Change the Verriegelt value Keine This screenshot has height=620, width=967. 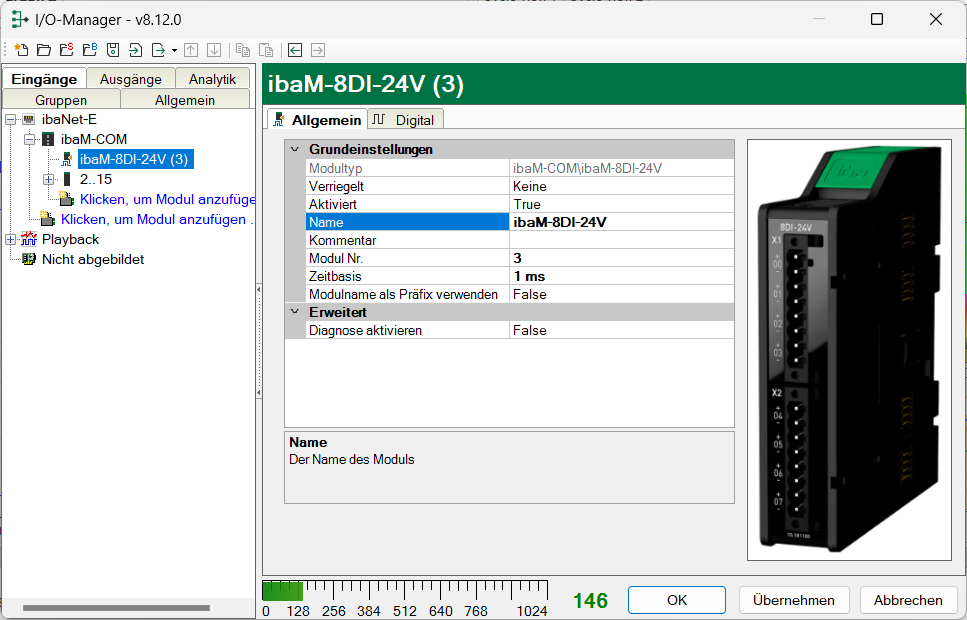(x=621, y=186)
